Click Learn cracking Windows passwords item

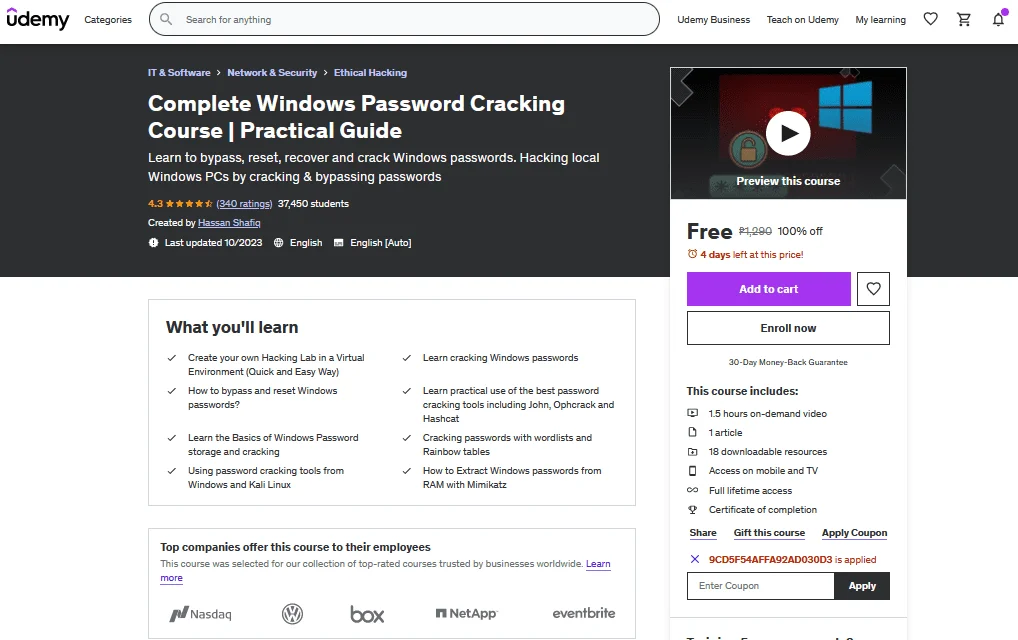pos(501,358)
